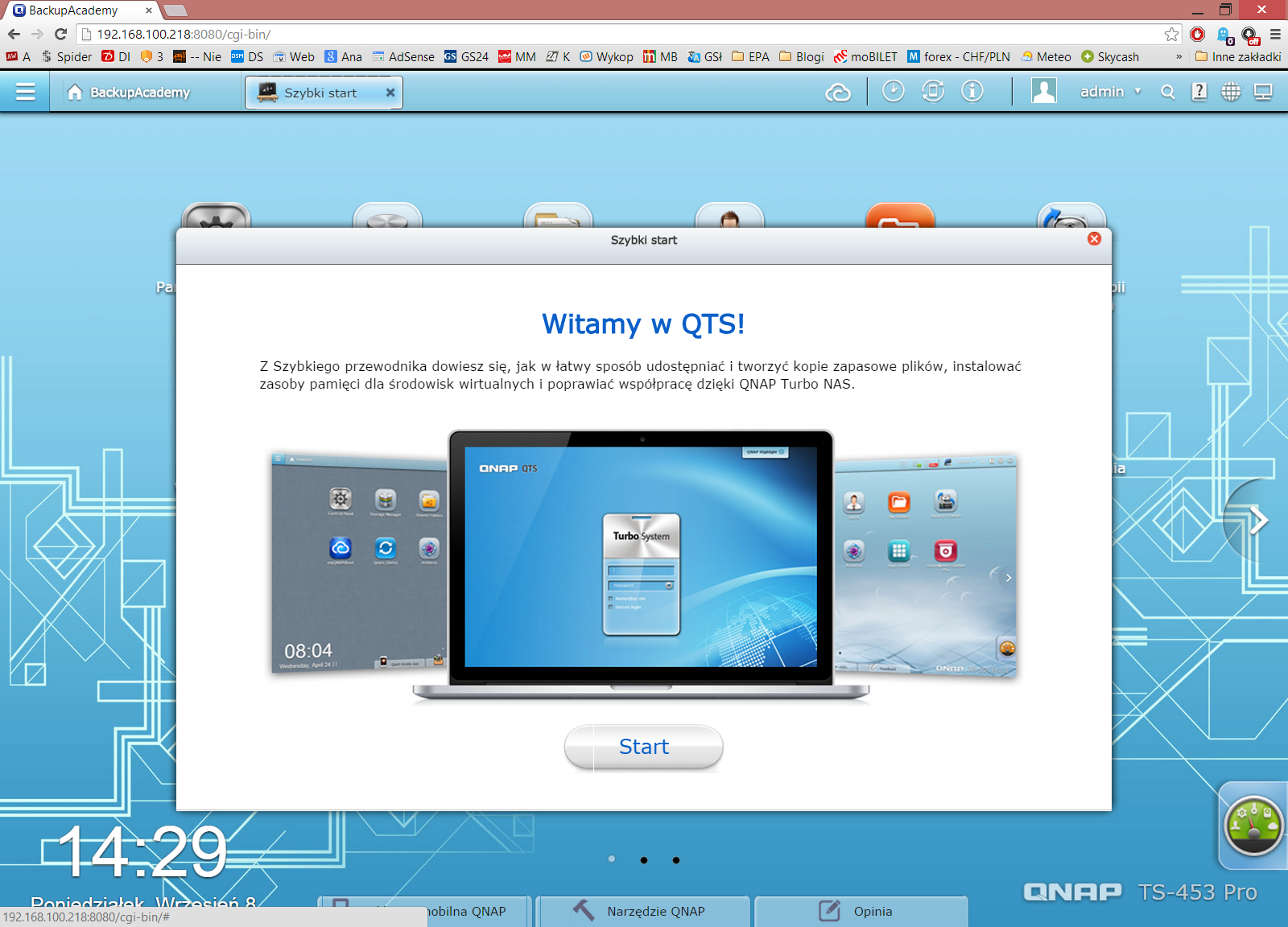Expand hidden bookmarks chevron
This screenshot has height=927, width=1288.
pos(1179,56)
